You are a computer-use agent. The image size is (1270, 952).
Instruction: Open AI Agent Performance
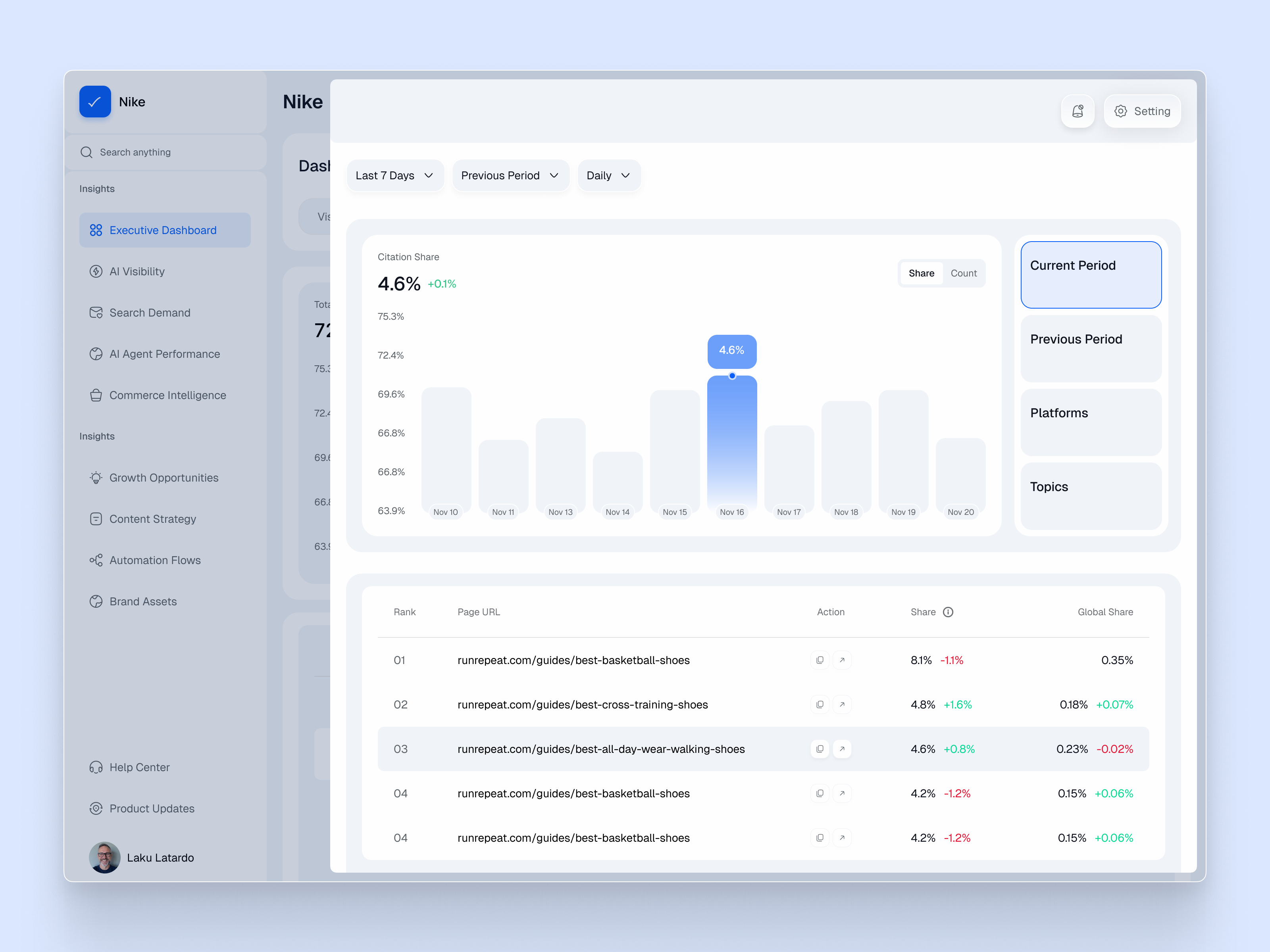coord(165,353)
